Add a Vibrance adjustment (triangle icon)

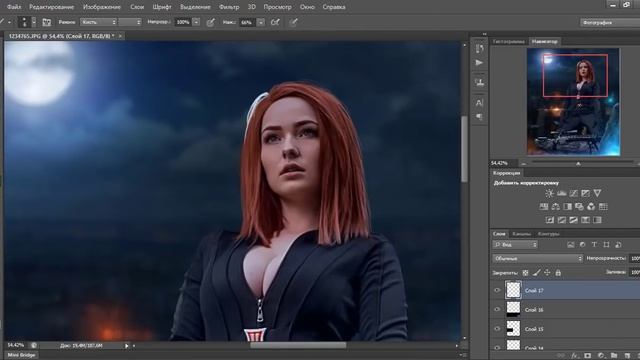click(597, 193)
